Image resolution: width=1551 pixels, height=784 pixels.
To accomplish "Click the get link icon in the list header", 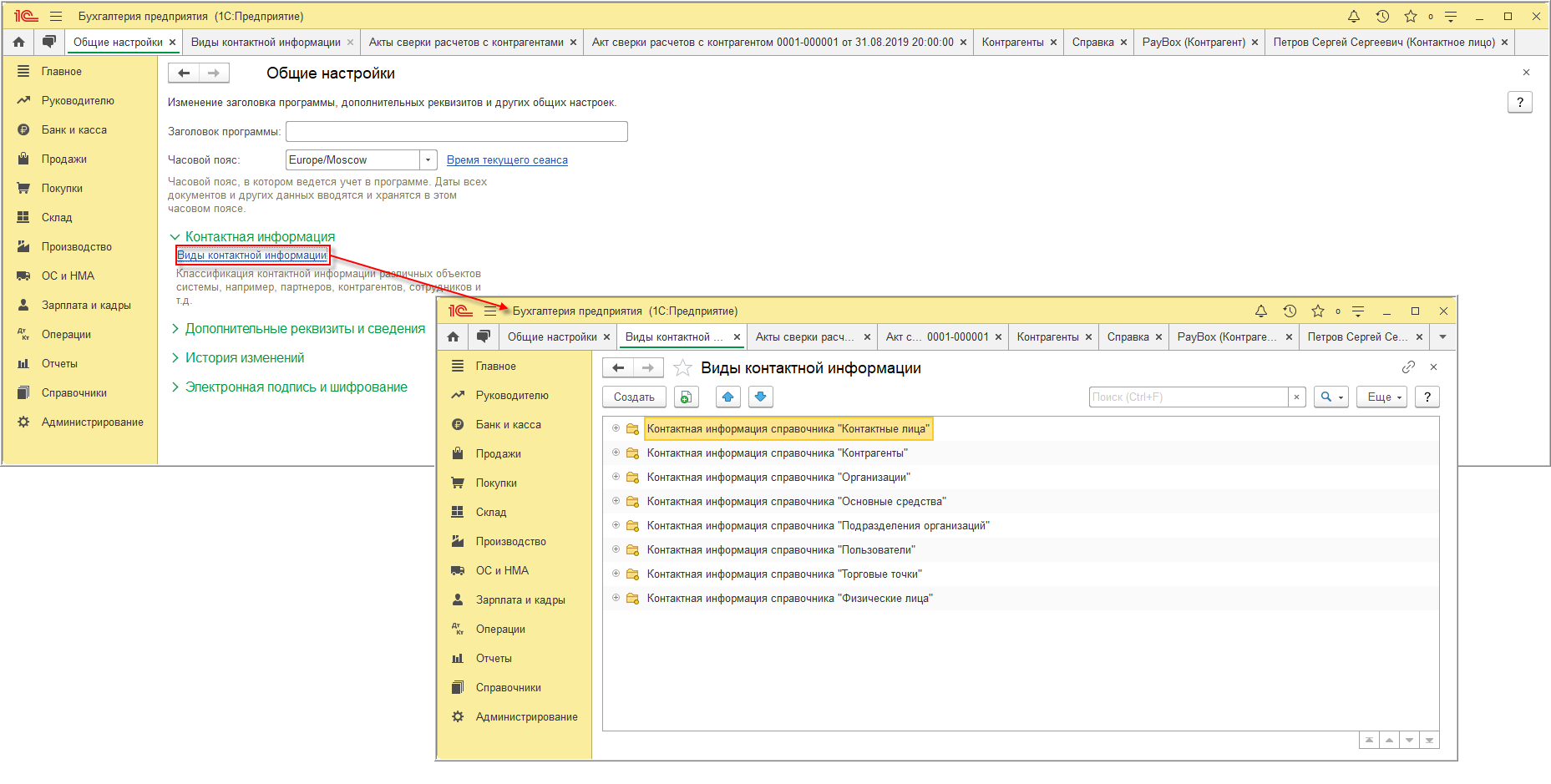I will (1408, 367).
